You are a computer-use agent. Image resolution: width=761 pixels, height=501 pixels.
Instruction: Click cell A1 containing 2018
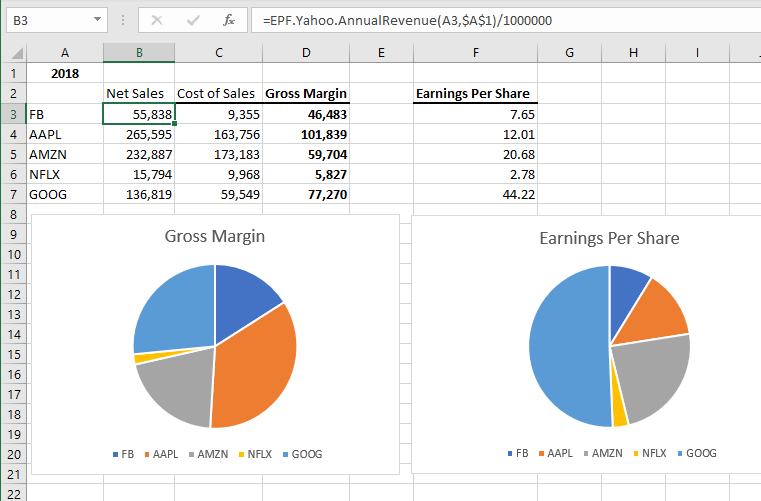[65, 73]
